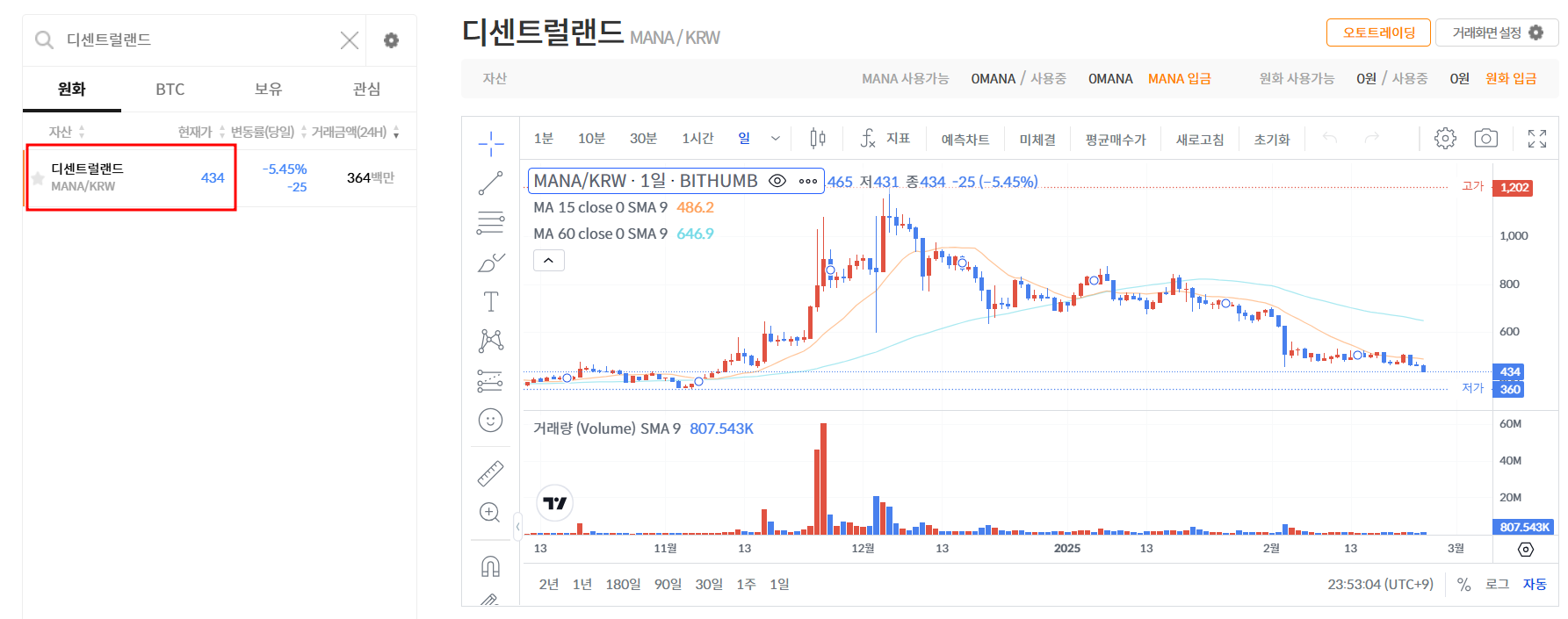Screen dimensions: 1568x619
Task: Switch to the 관심 tab
Action: coord(367,90)
